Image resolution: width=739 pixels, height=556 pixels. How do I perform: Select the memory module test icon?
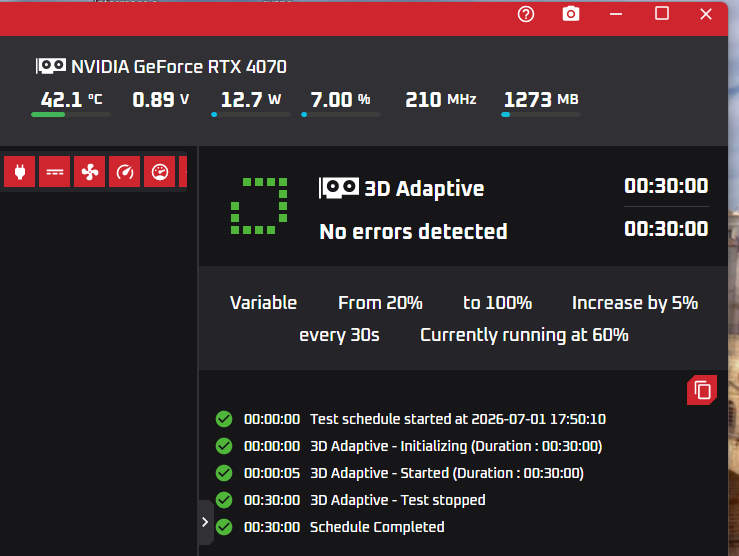tap(55, 172)
